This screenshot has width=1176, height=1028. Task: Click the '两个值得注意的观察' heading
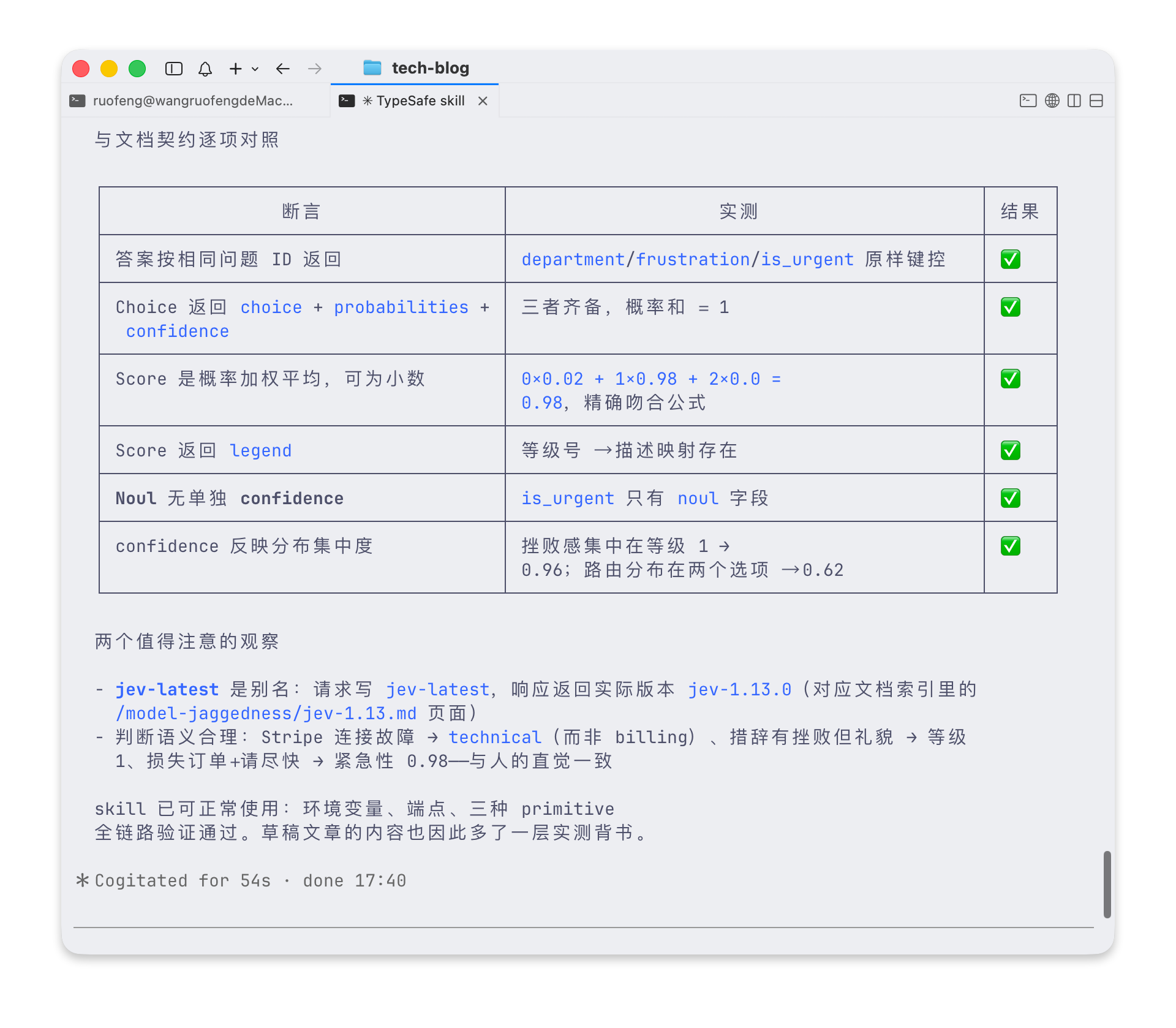pyautogui.click(x=187, y=641)
